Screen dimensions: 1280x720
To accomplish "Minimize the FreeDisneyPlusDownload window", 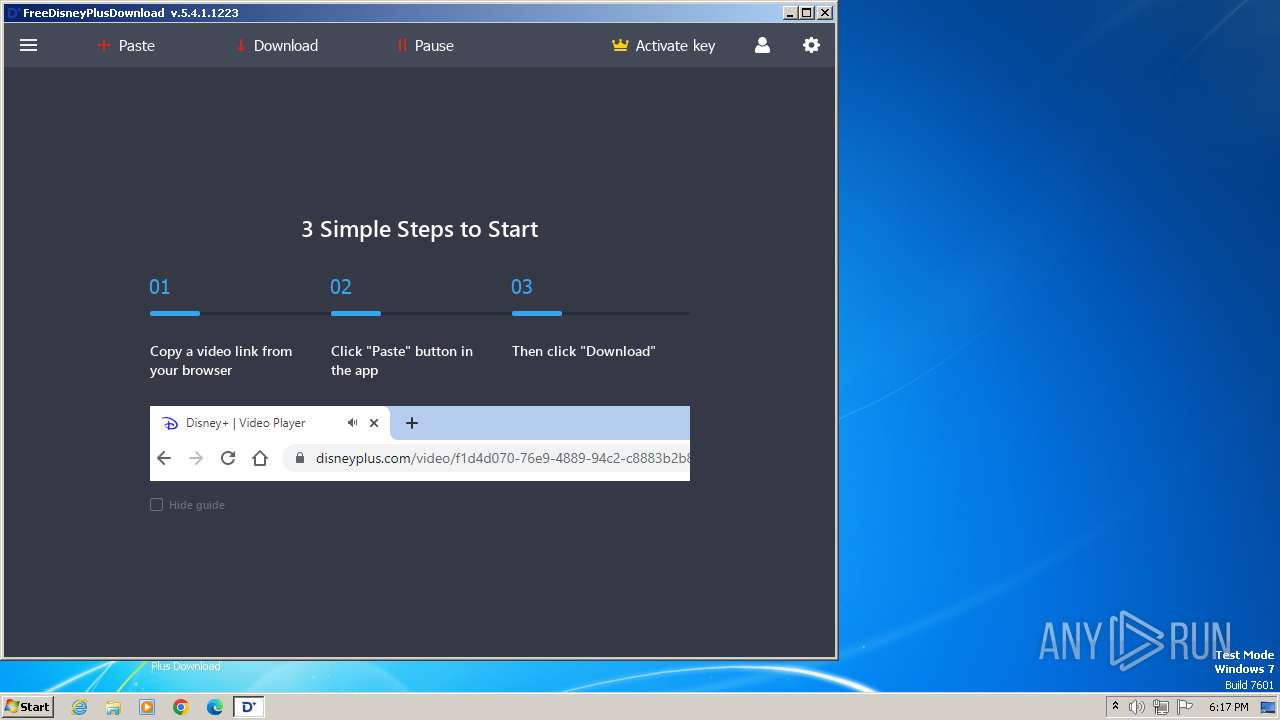I will (790, 13).
